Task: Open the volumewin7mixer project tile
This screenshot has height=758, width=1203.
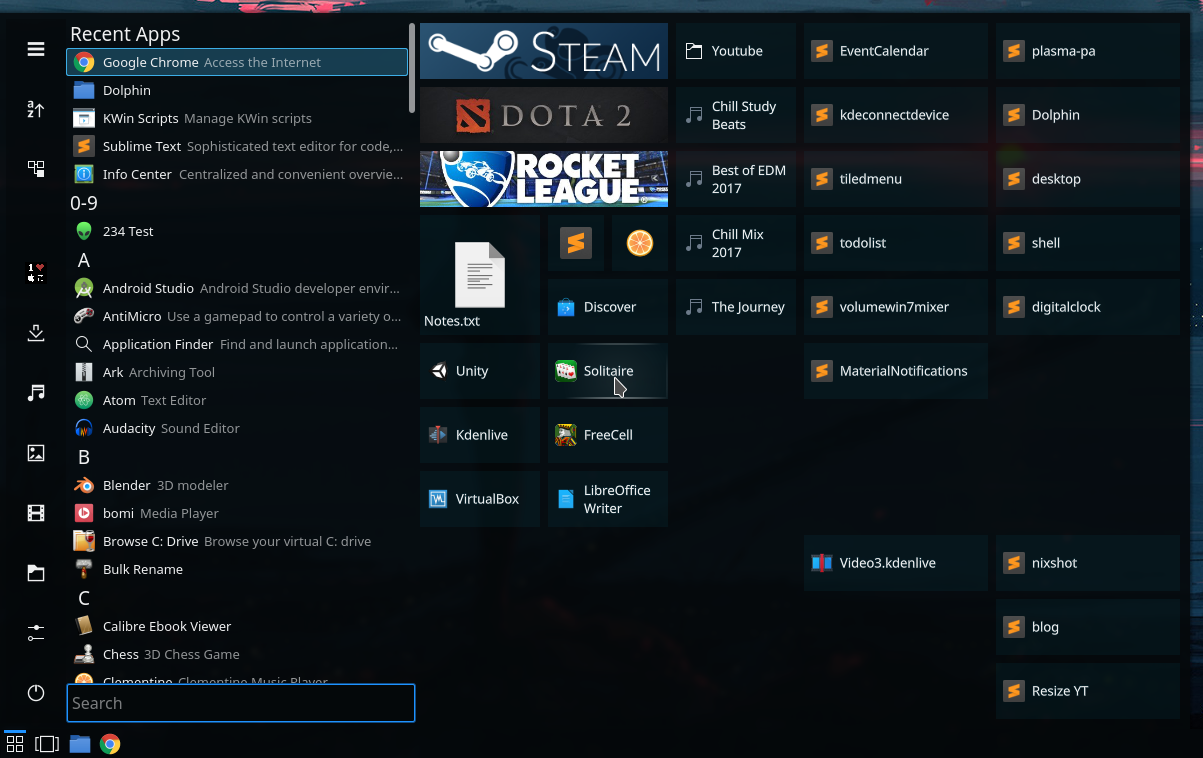Action: pyautogui.click(x=896, y=307)
